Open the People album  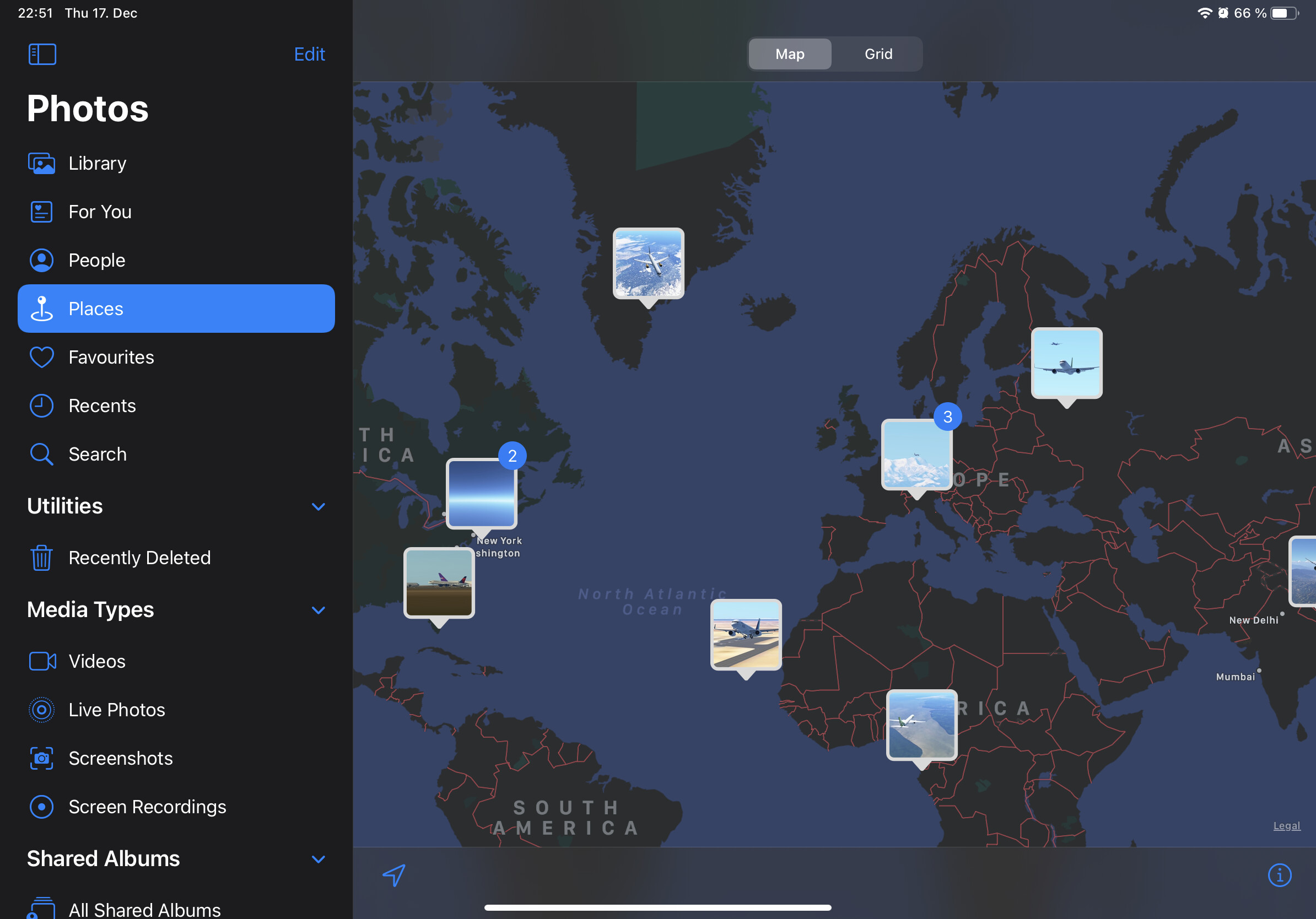96,260
